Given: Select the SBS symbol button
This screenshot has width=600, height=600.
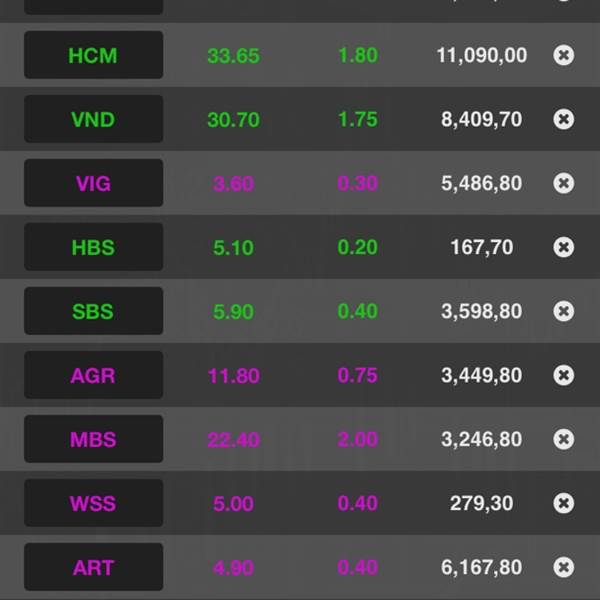Looking at the screenshot, I should (x=93, y=311).
